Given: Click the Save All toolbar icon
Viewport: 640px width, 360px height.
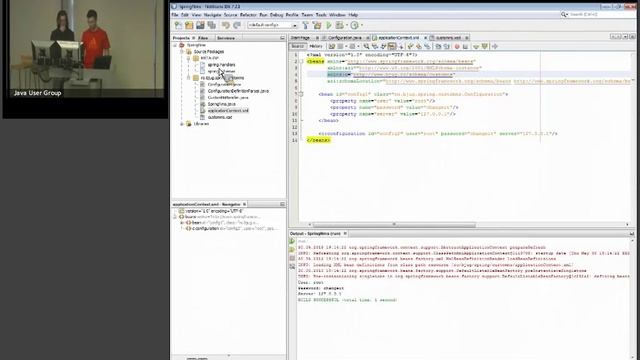Looking at the screenshot, I should [211, 25].
